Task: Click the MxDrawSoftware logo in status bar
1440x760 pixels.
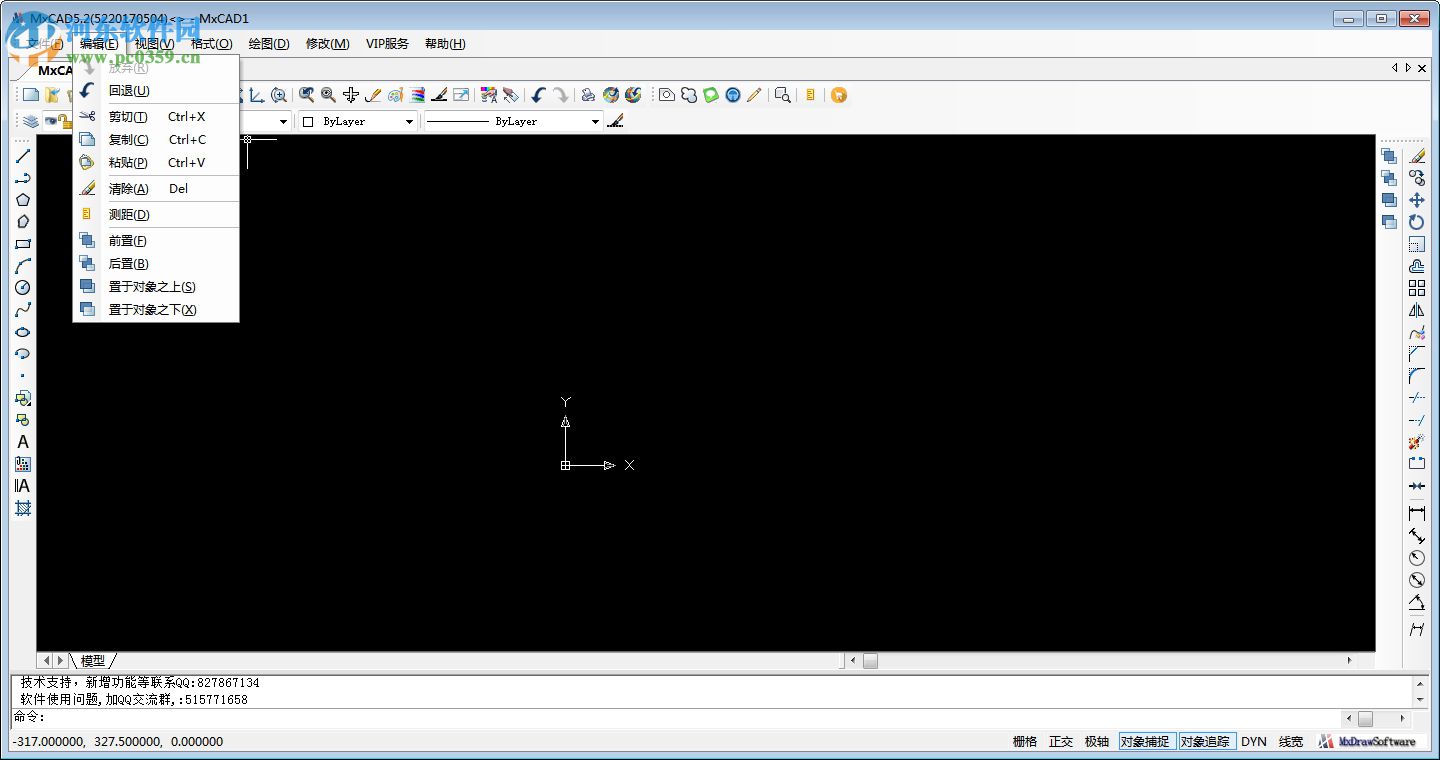Action: click(1368, 742)
